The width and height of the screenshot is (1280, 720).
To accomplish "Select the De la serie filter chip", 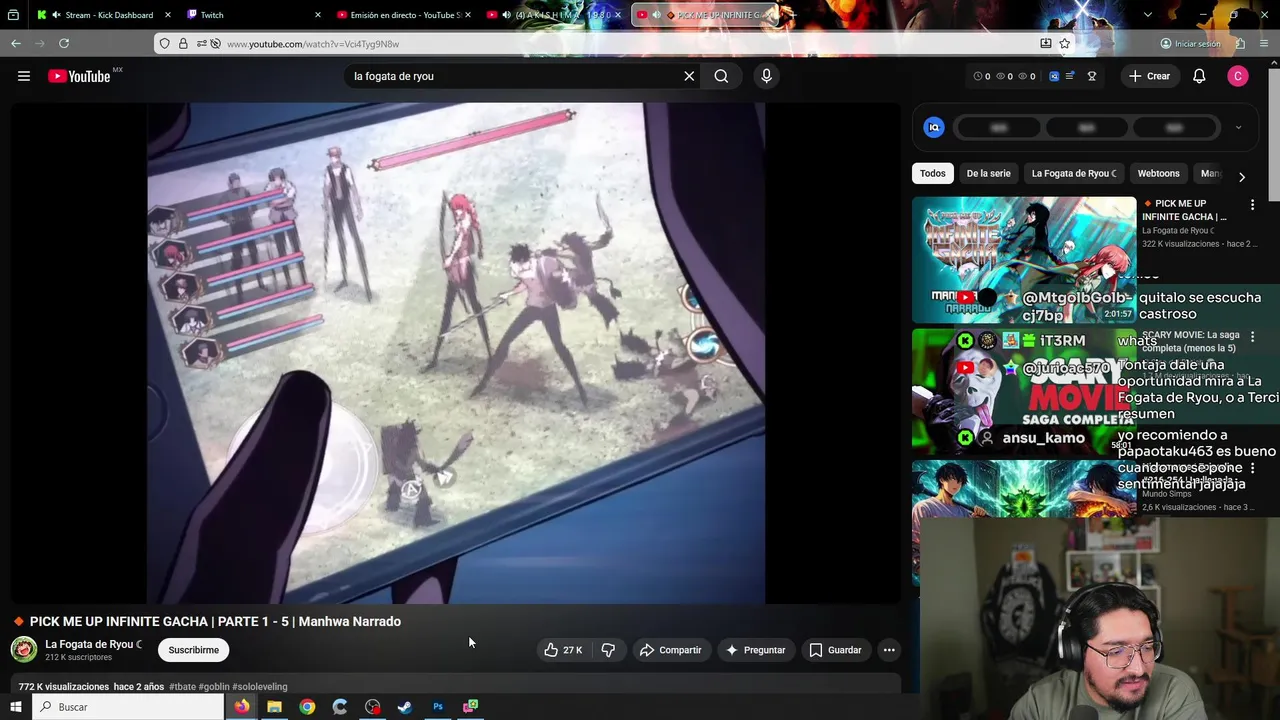I will [988, 173].
